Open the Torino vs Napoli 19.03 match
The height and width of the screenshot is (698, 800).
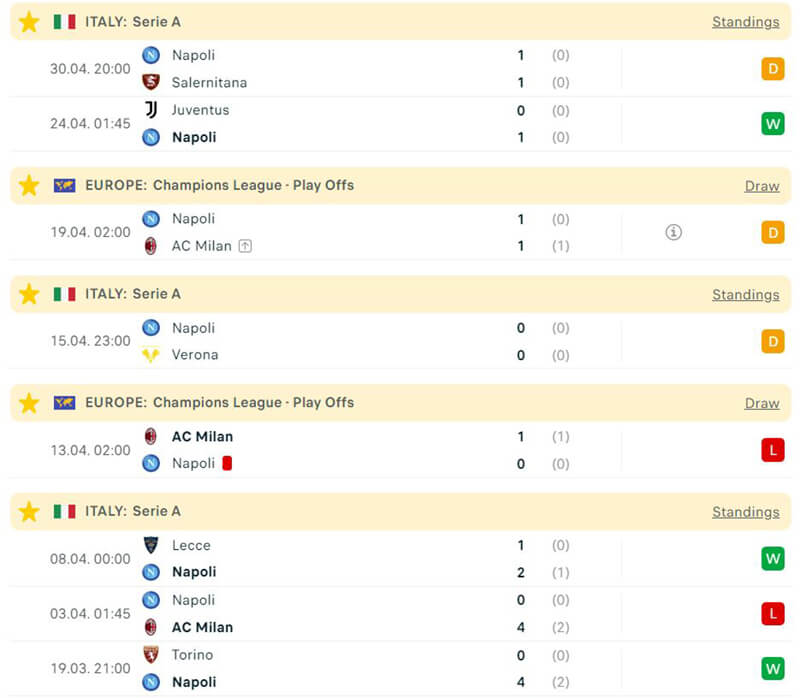350,668
